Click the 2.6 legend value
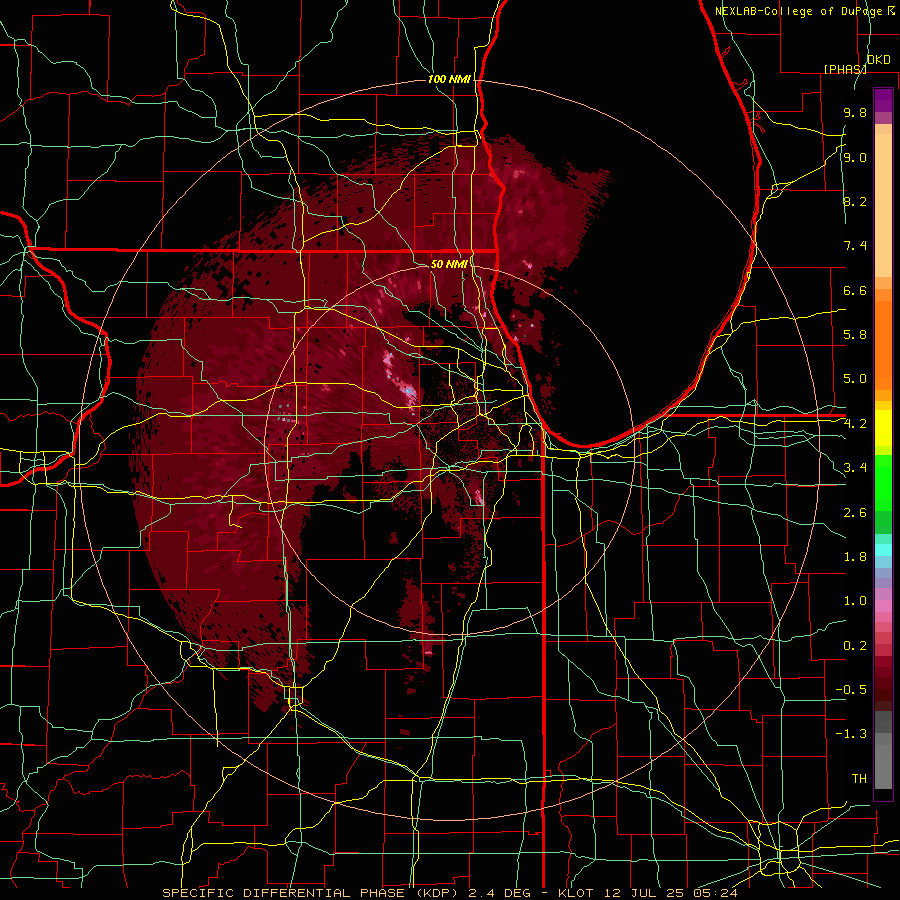 click(855, 512)
